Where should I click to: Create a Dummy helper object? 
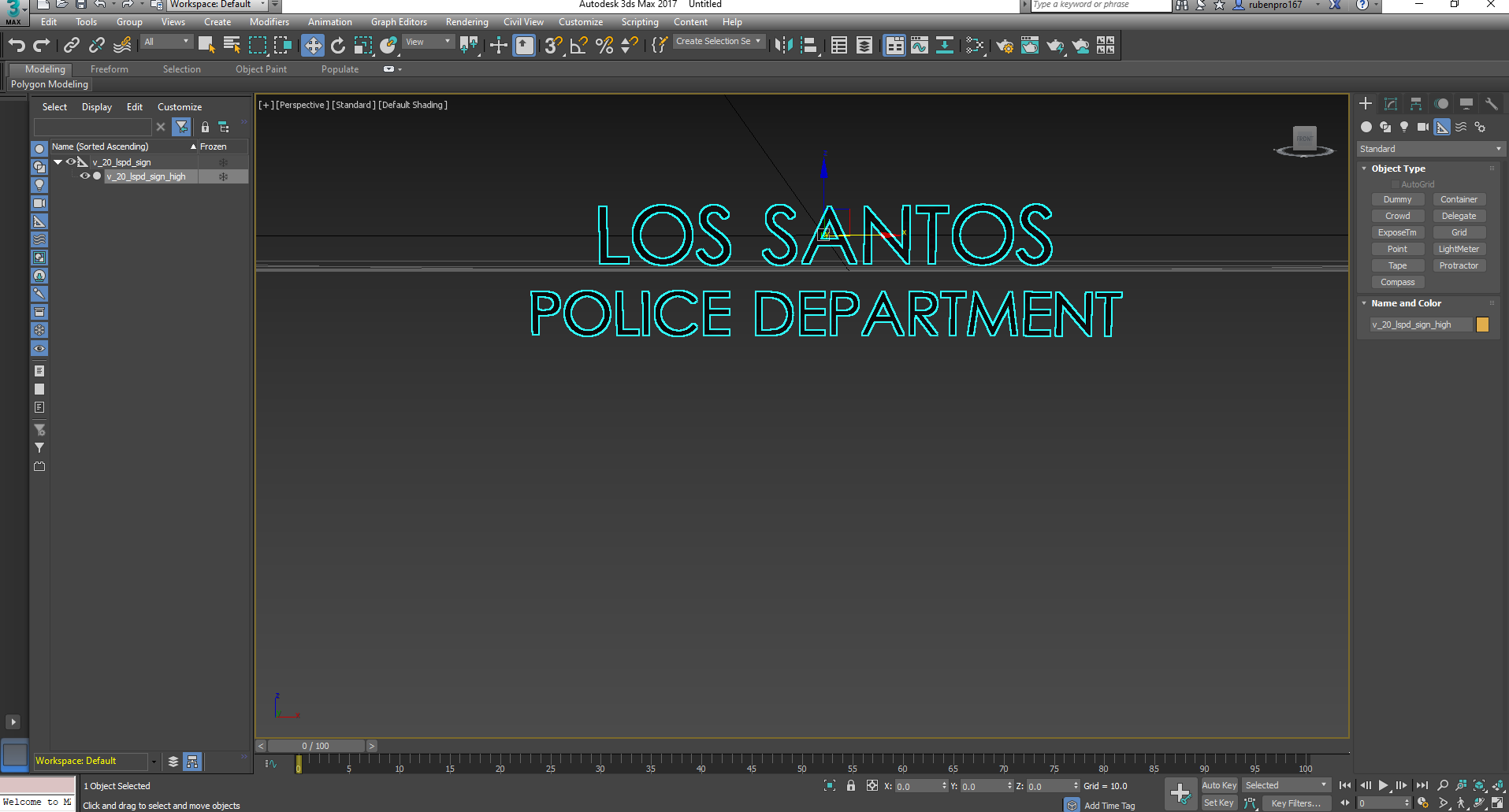pyautogui.click(x=1398, y=199)
